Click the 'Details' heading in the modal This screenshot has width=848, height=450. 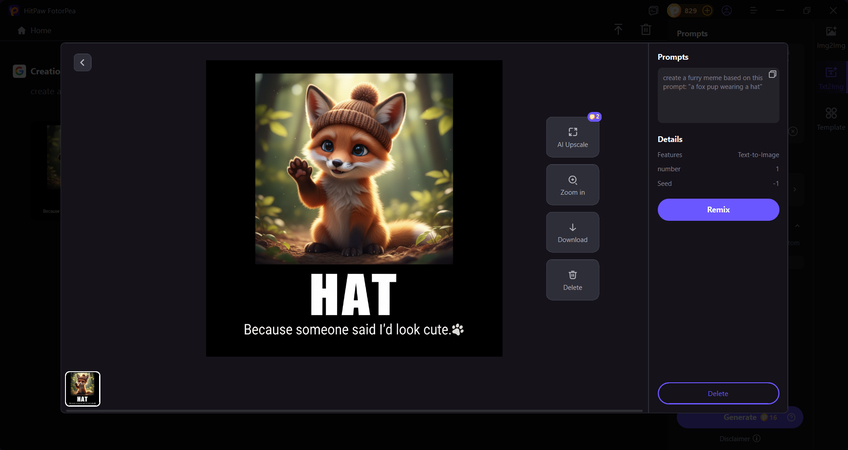(x=670, y=139)
